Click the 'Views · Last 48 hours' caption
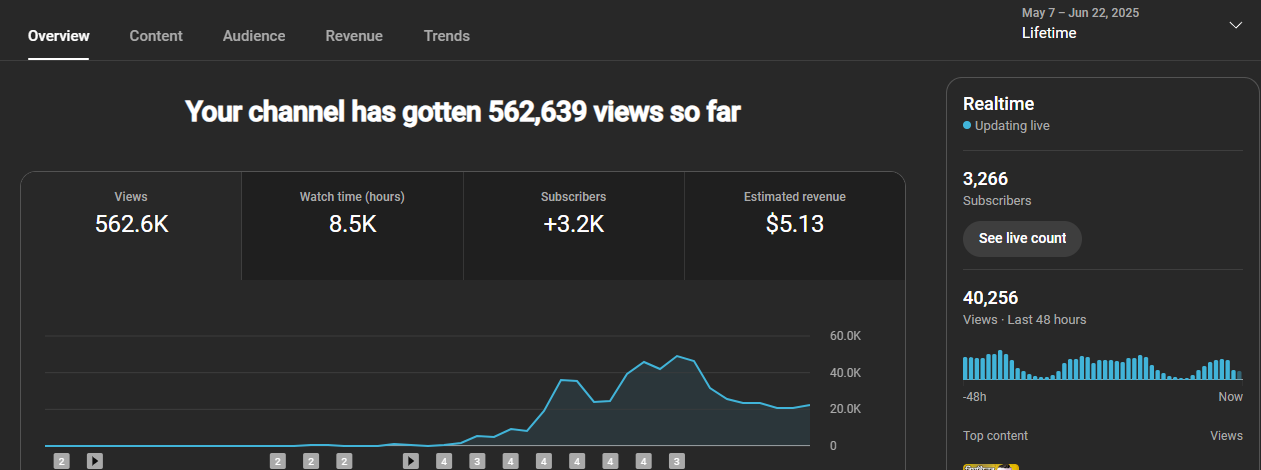 tap(1024, 320)
